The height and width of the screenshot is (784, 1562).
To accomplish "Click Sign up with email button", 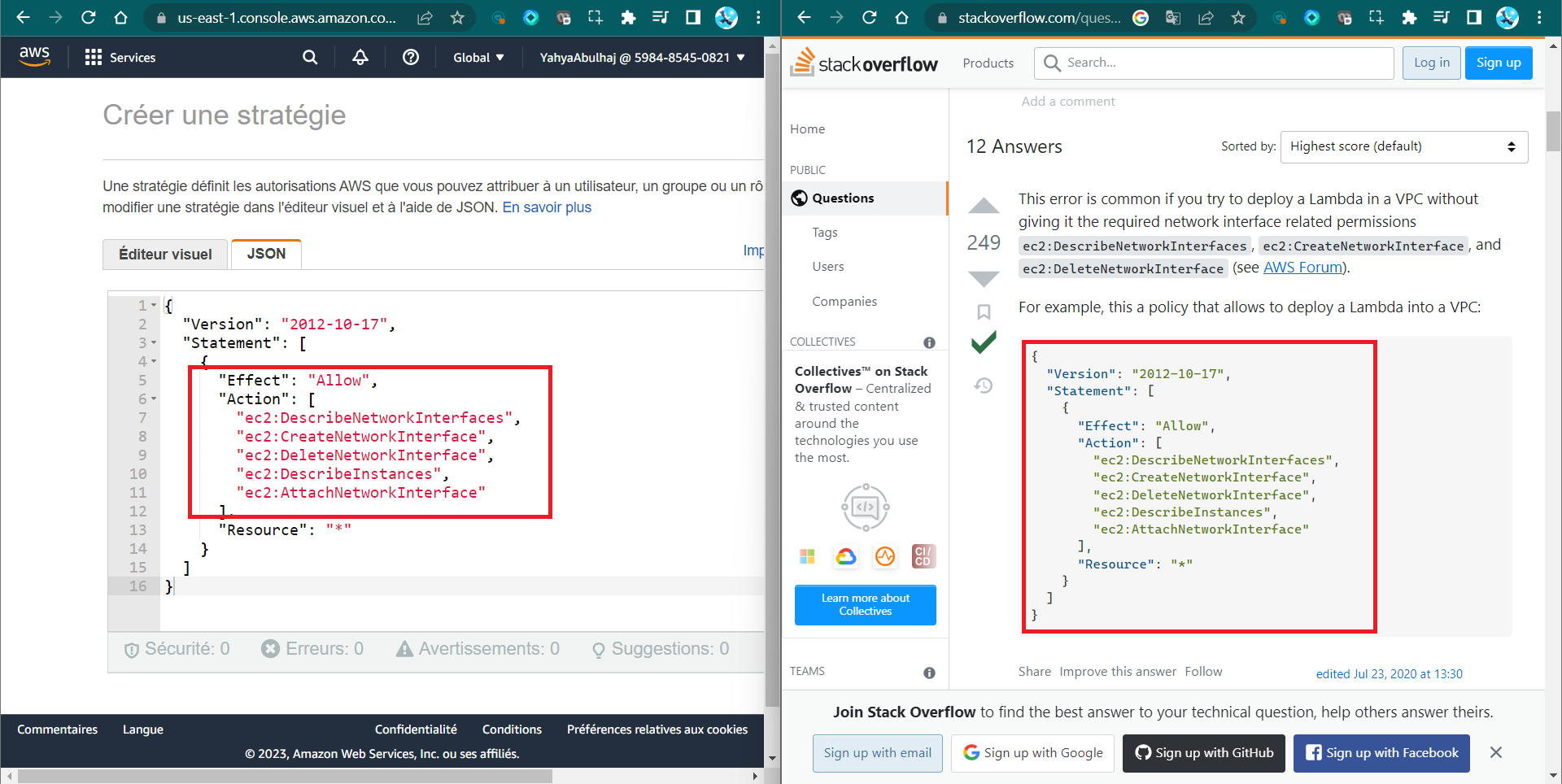I will [877, 753].
